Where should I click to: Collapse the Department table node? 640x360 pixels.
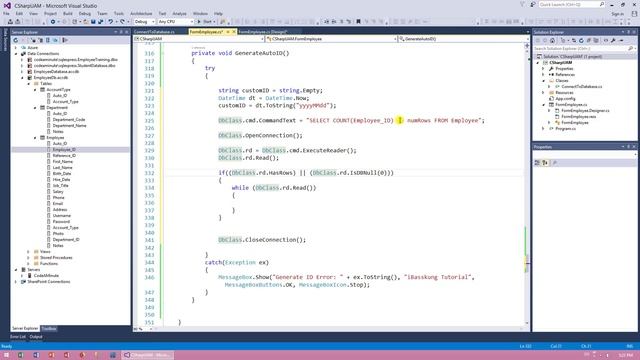35,108
